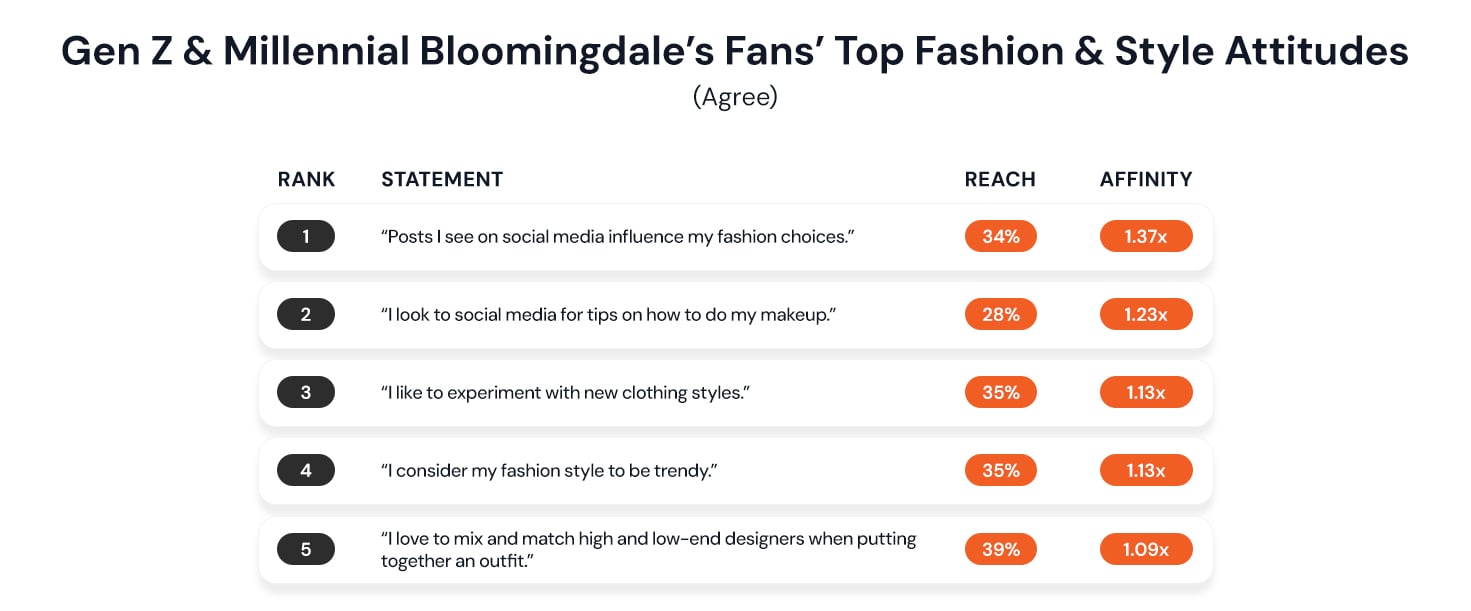Select the rank 3 badge
This screenshot has height=611, width=1471.
coord(305,393)
